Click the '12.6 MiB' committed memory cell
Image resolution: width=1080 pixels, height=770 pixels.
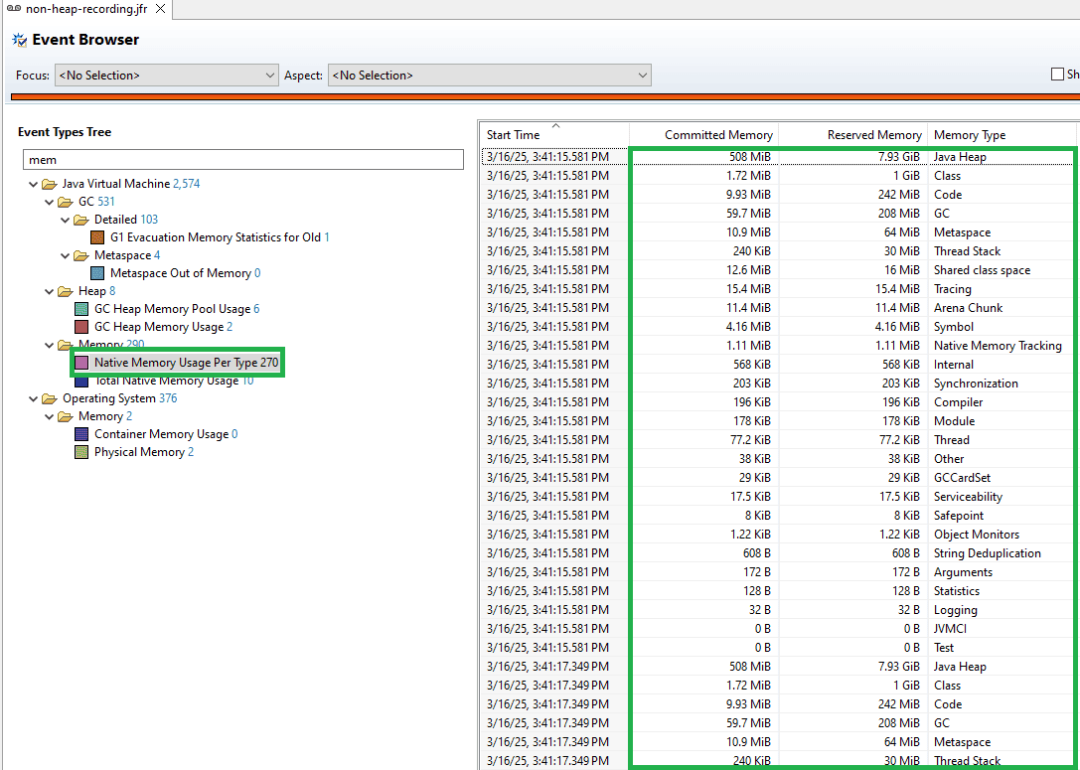click(748, 270)
